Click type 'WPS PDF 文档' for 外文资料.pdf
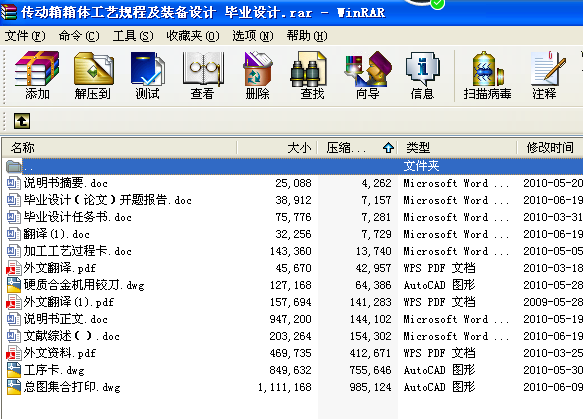 (x=439, y=353)
